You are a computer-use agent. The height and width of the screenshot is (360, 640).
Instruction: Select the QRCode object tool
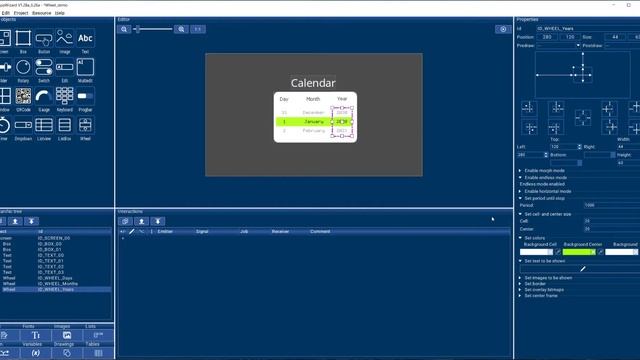23,96
